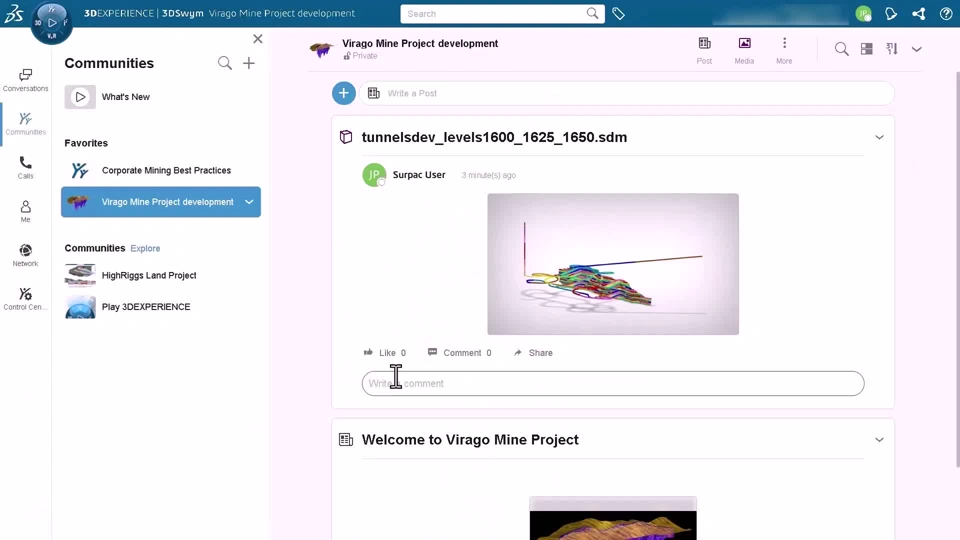
Task: Close the Communities panel
Action: [258, 39]
